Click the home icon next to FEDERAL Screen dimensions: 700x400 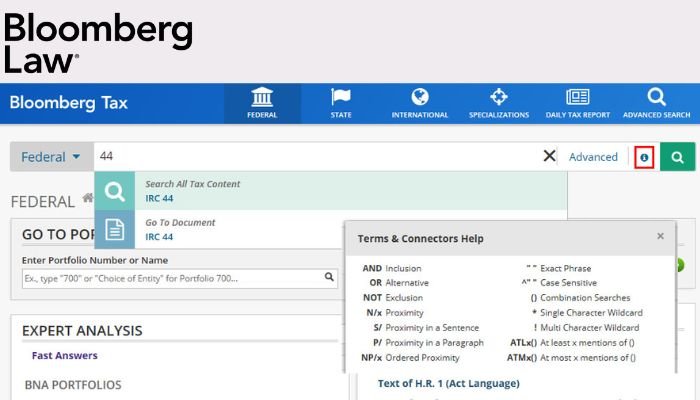pos(88,198)
